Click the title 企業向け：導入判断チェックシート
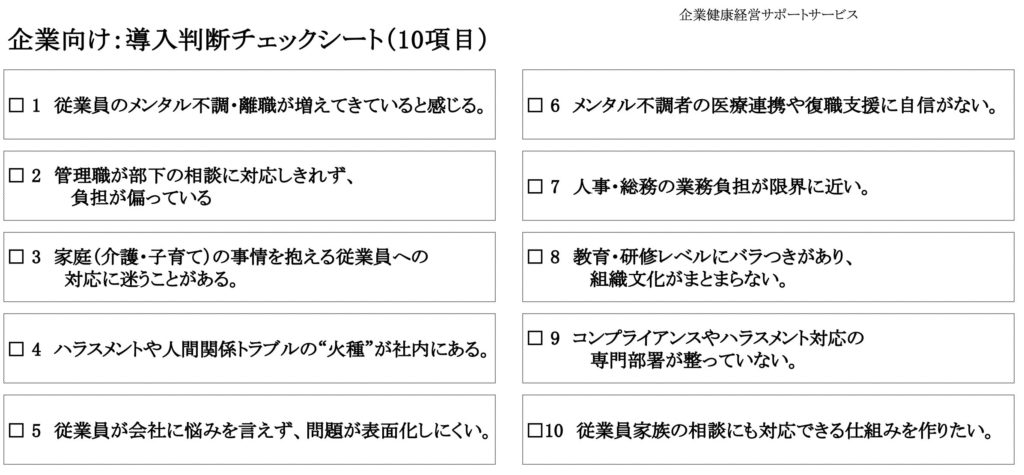 click(247, 40)
